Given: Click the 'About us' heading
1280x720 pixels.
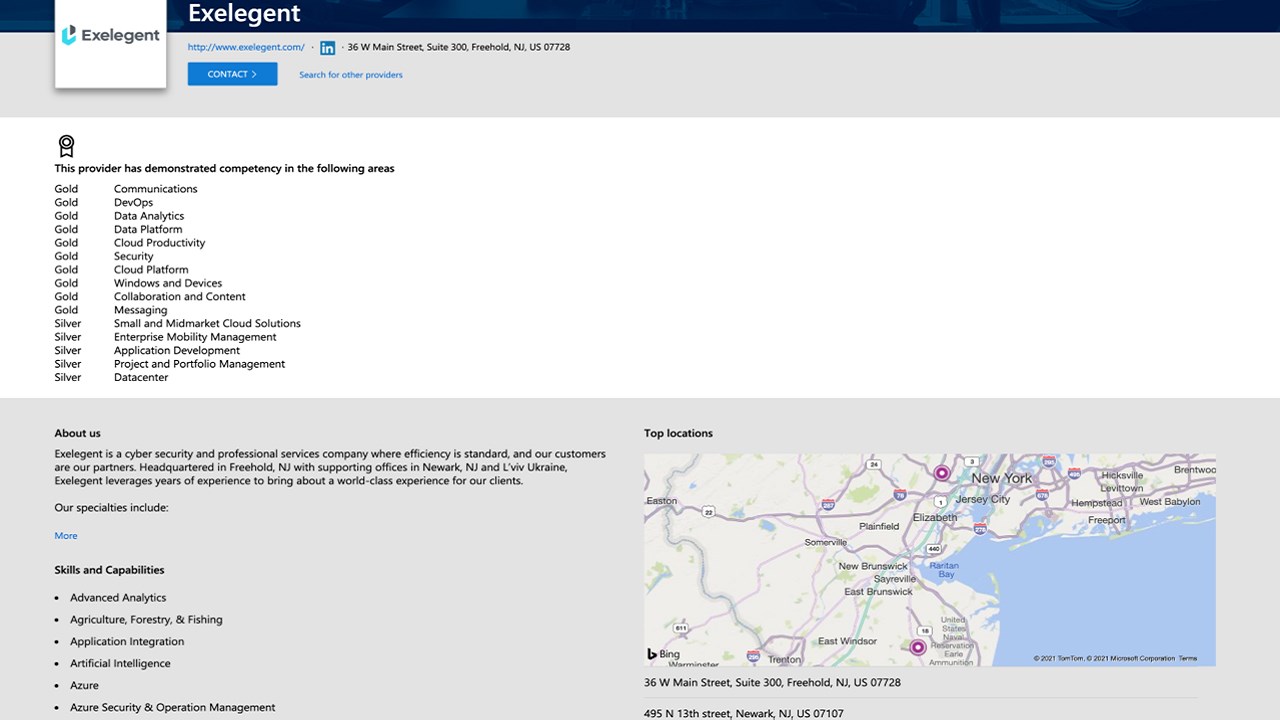Looking at the screenshot, I should coord(77,434).
